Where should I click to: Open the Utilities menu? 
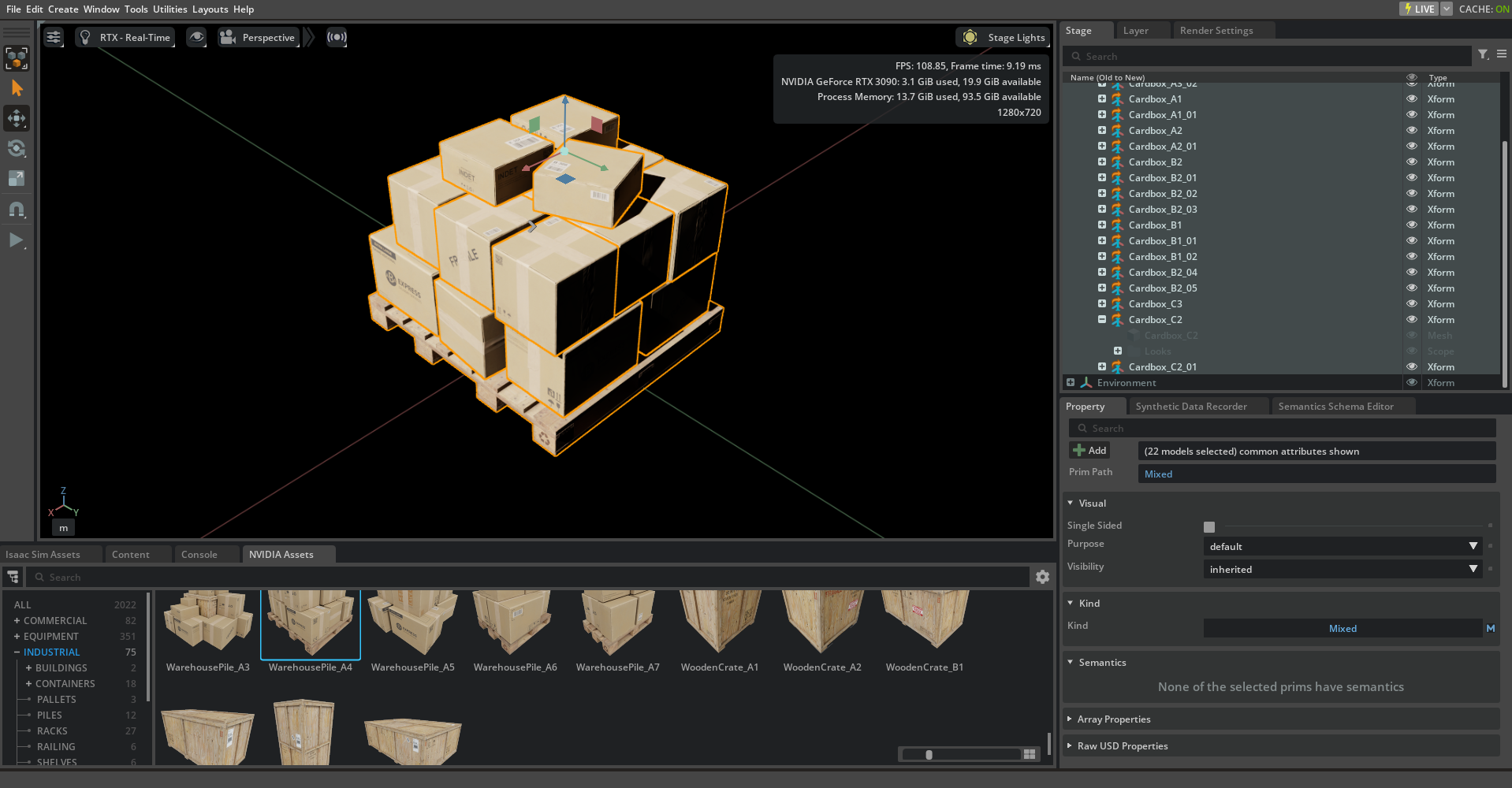click(x=169, y=9)
